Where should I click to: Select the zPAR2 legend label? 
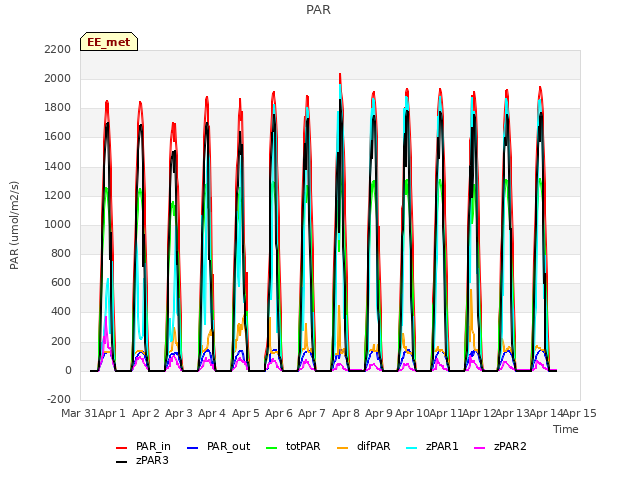(510, 447)
